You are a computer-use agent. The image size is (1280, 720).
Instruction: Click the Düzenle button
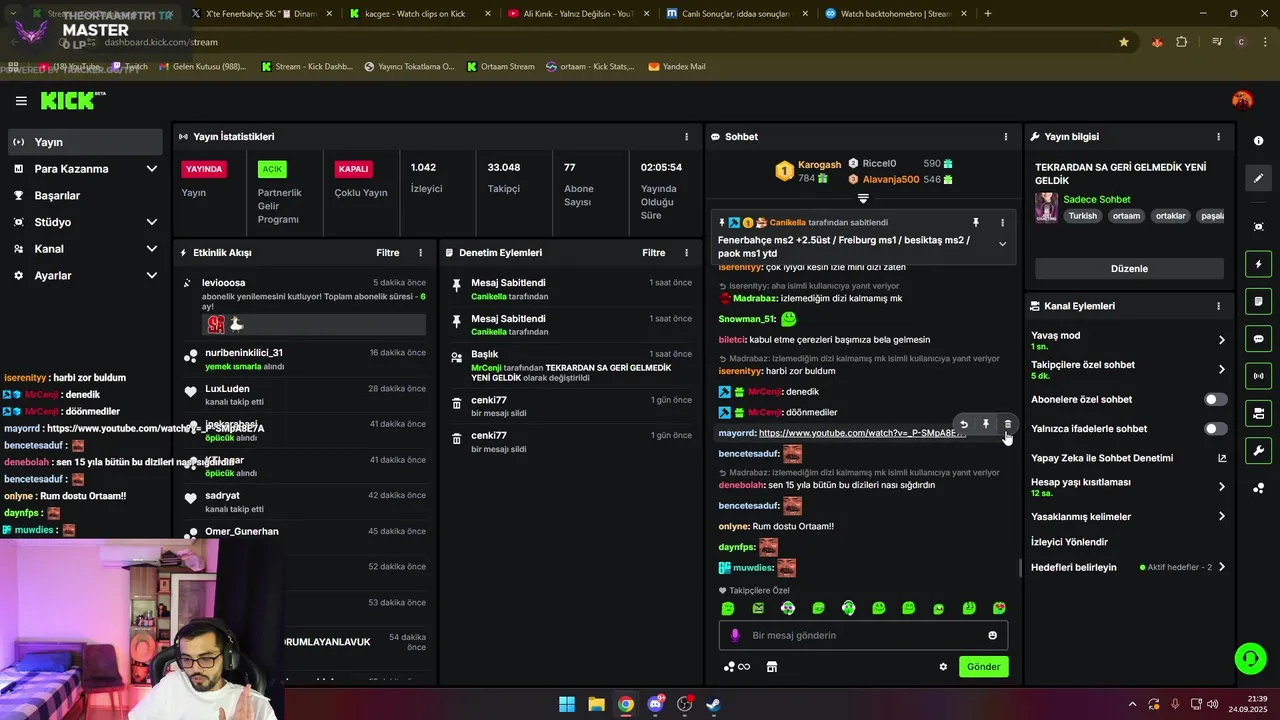[x=1129, y=269]
